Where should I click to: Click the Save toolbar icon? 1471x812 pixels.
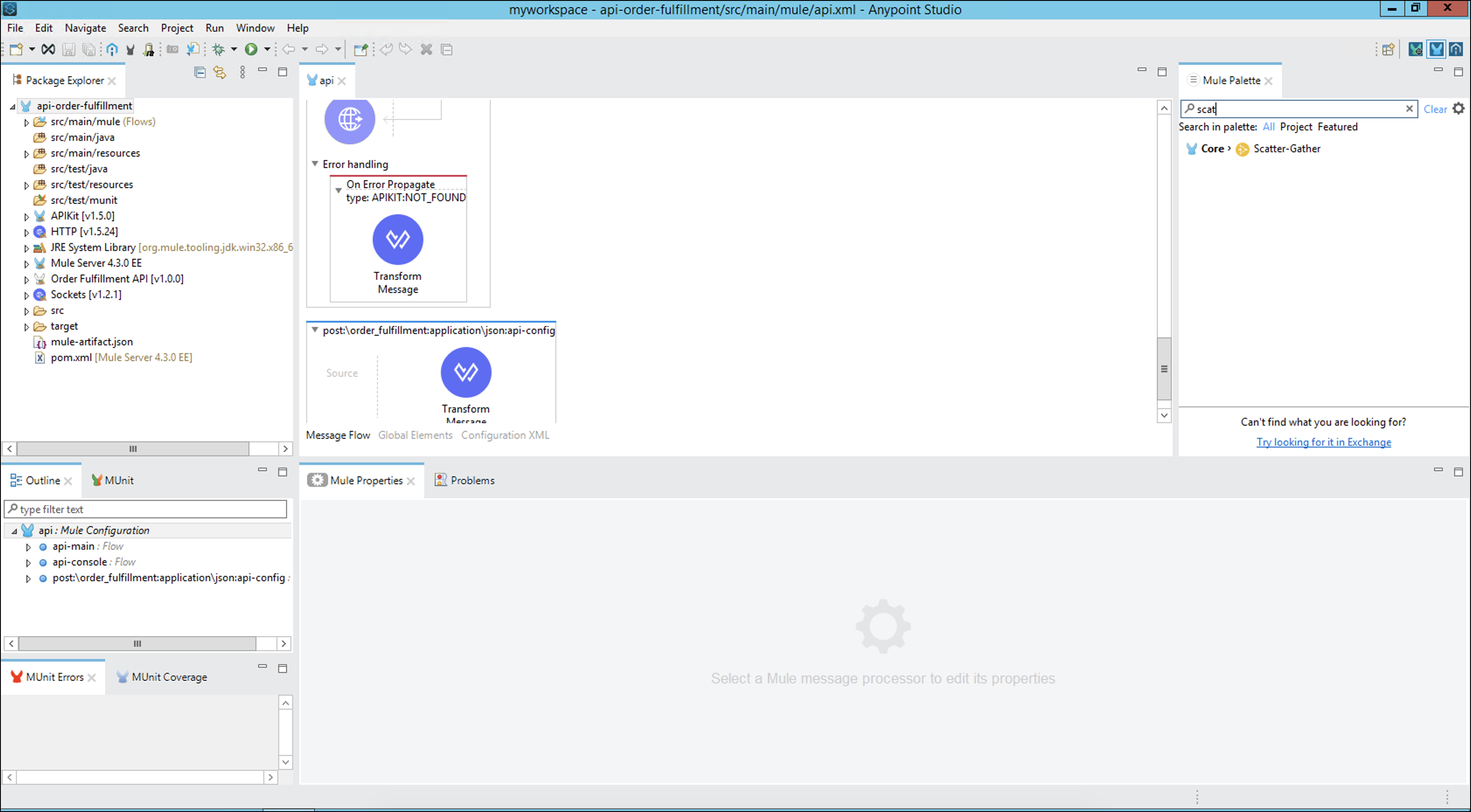[x=69, y=50]
